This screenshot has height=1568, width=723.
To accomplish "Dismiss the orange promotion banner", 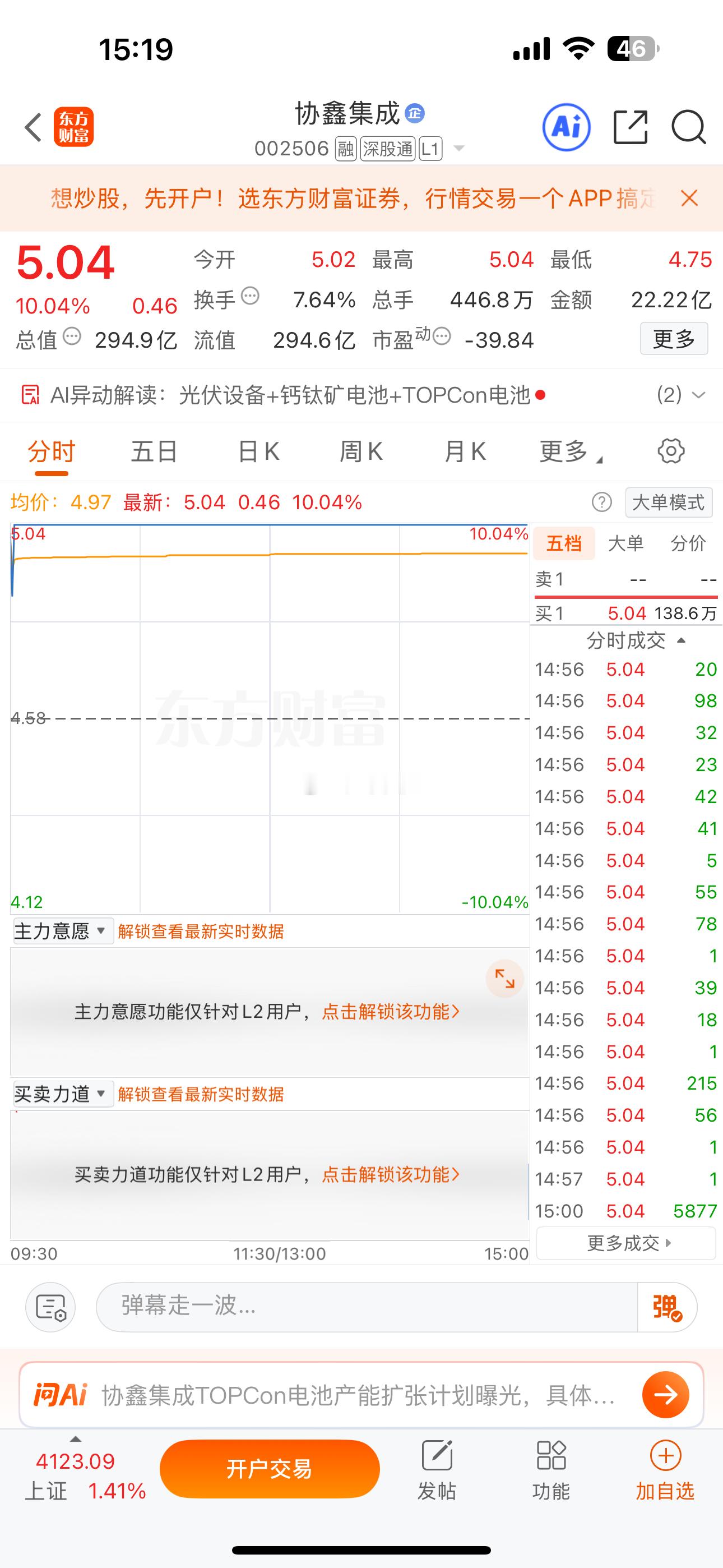I will (x=689, y=198).
